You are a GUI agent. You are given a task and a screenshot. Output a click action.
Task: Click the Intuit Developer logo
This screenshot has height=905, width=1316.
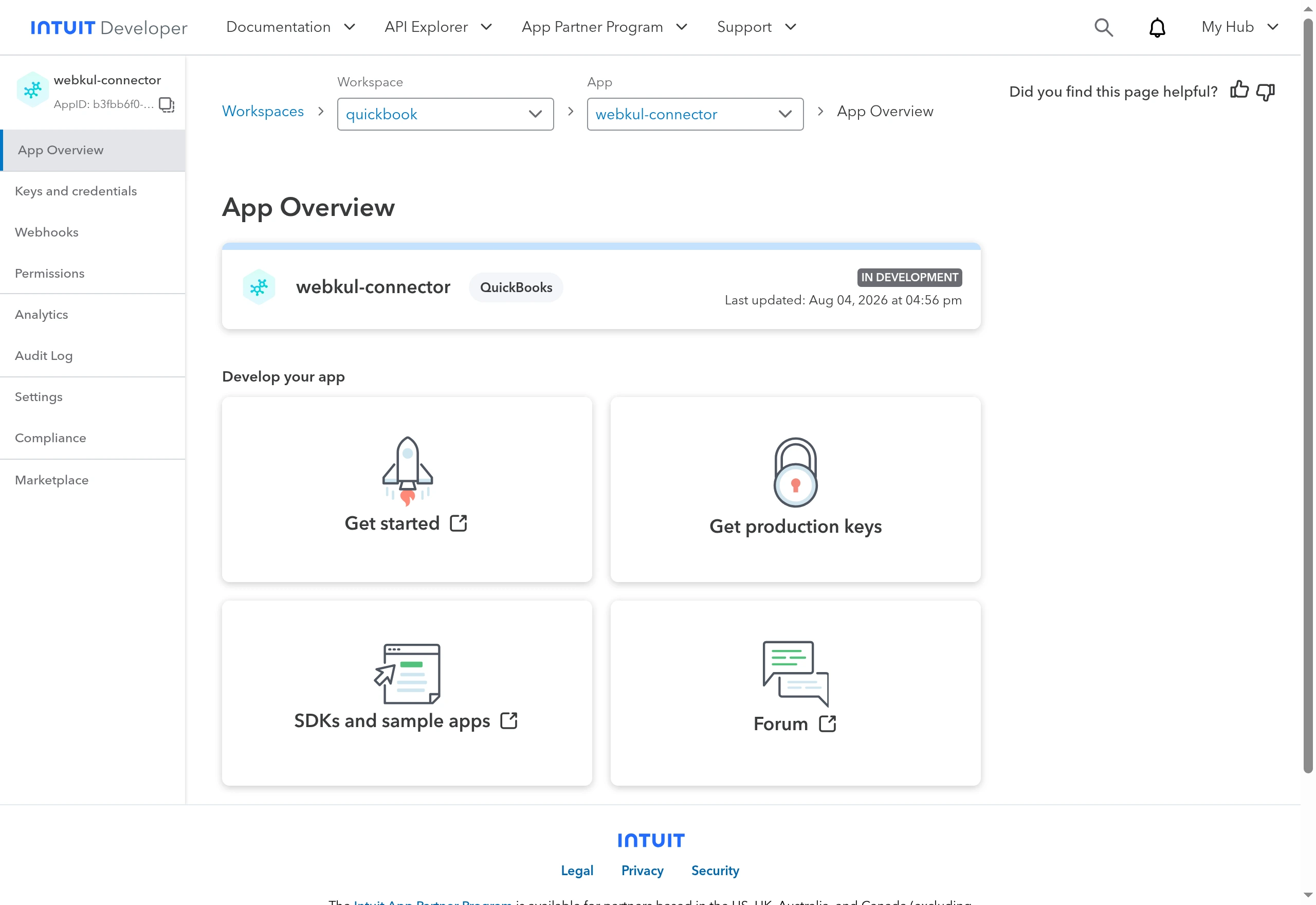(109, 27)
